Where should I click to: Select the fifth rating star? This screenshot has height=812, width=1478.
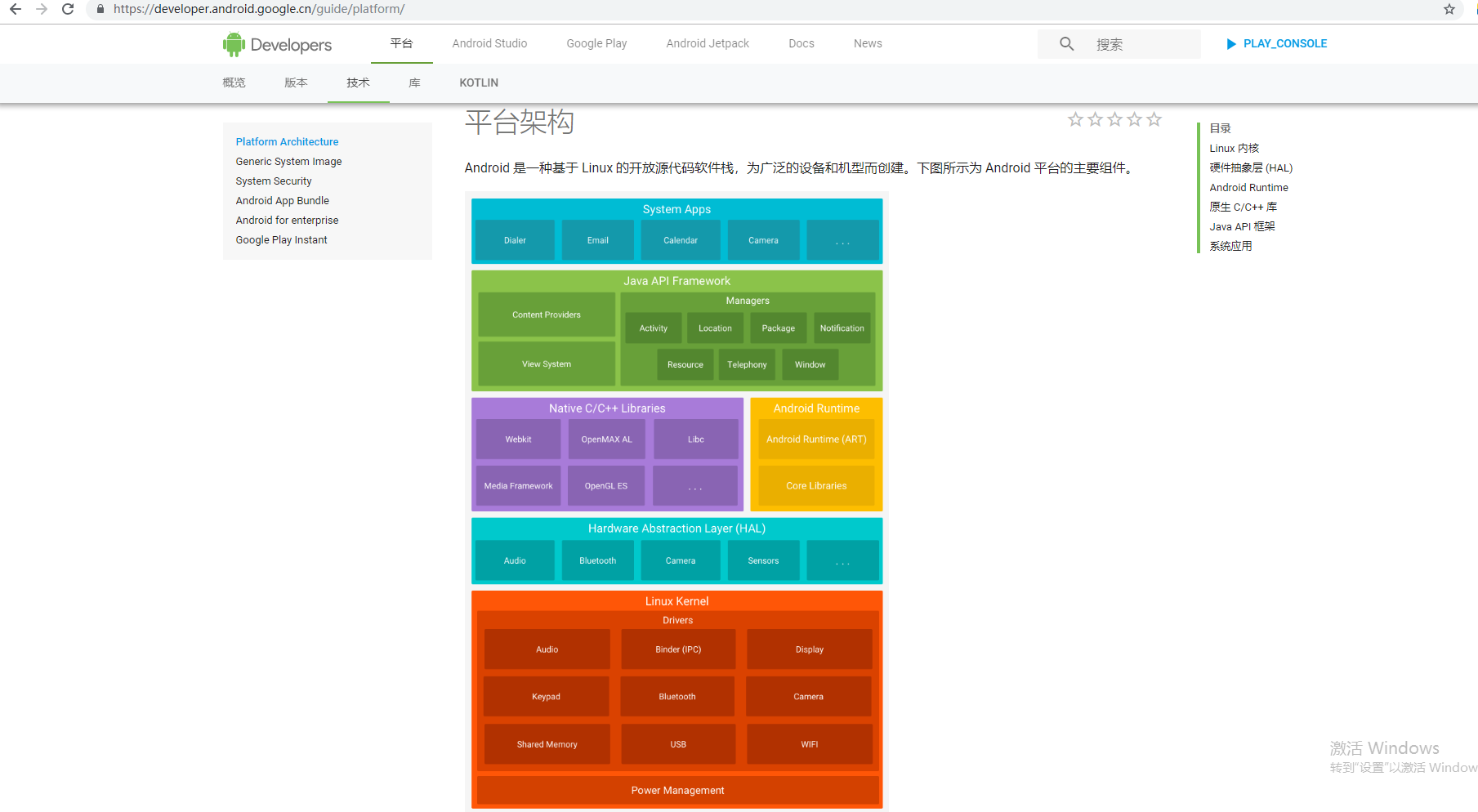click(1154, 118)
